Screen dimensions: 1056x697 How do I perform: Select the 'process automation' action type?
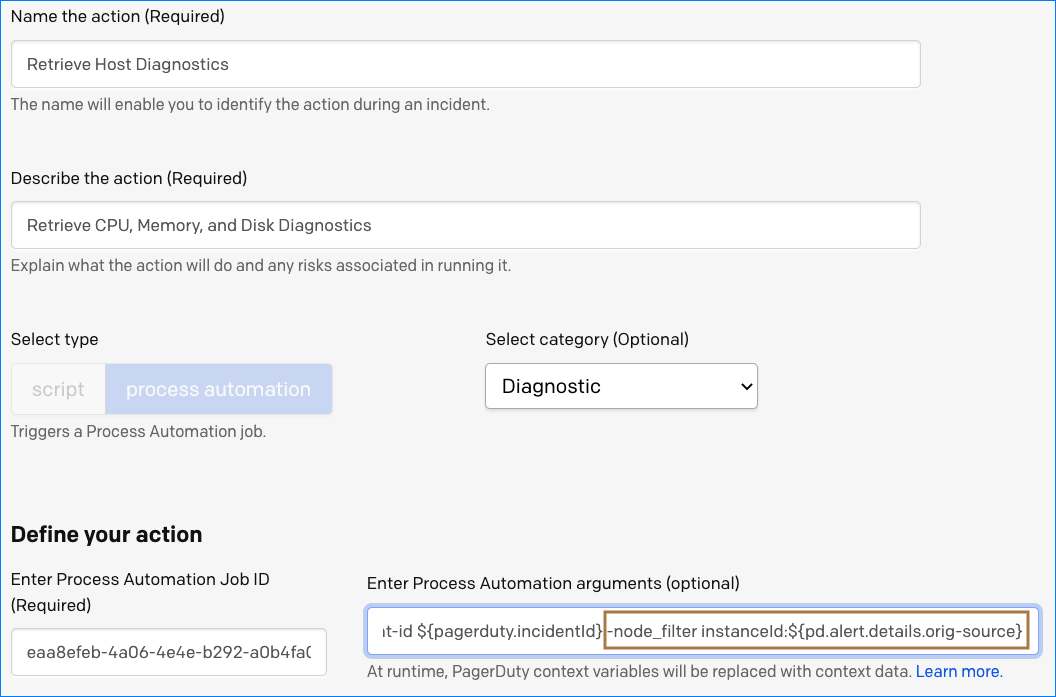(218, 389)
